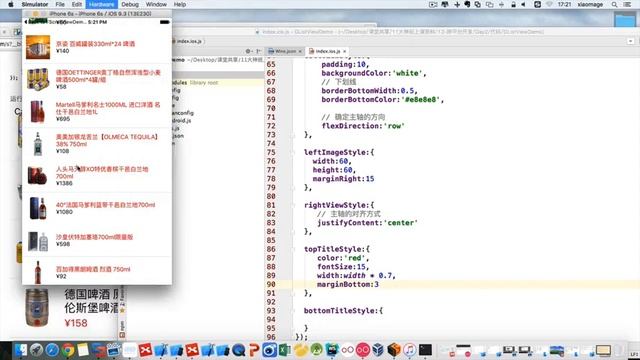
Task: Open the Edit menu
Action: 77,4
